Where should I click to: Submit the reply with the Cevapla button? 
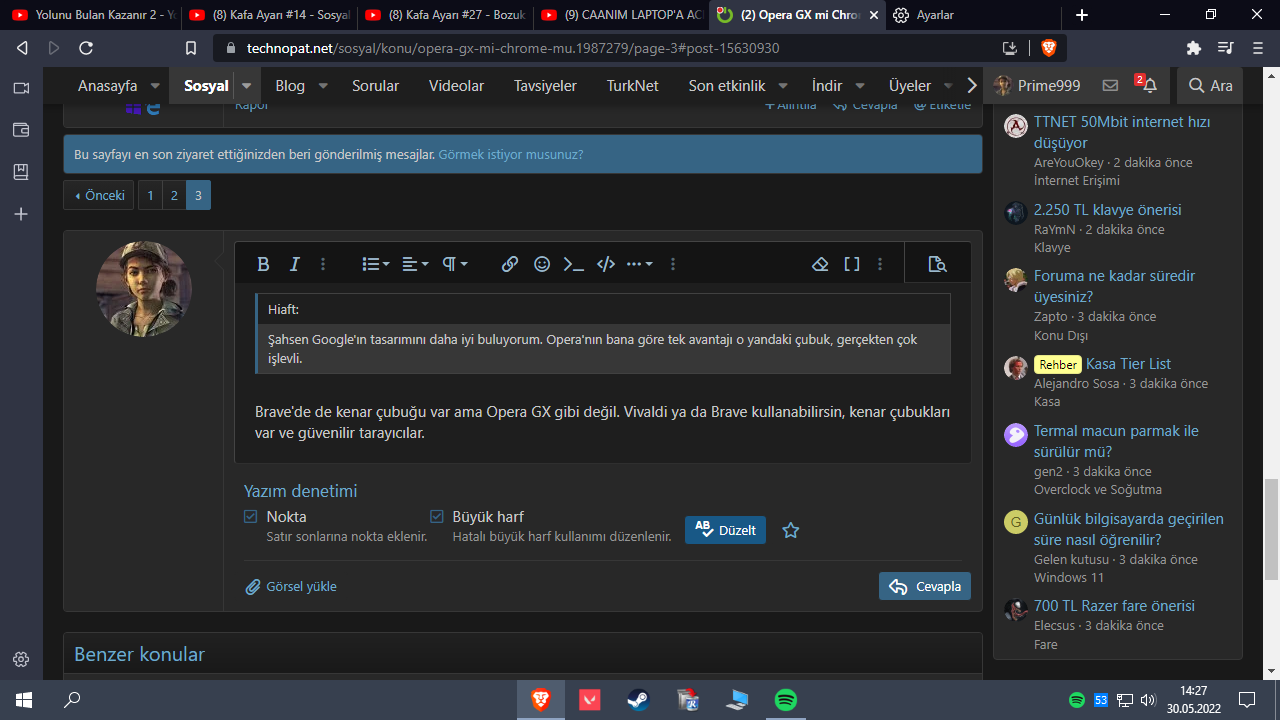[925, 586]
